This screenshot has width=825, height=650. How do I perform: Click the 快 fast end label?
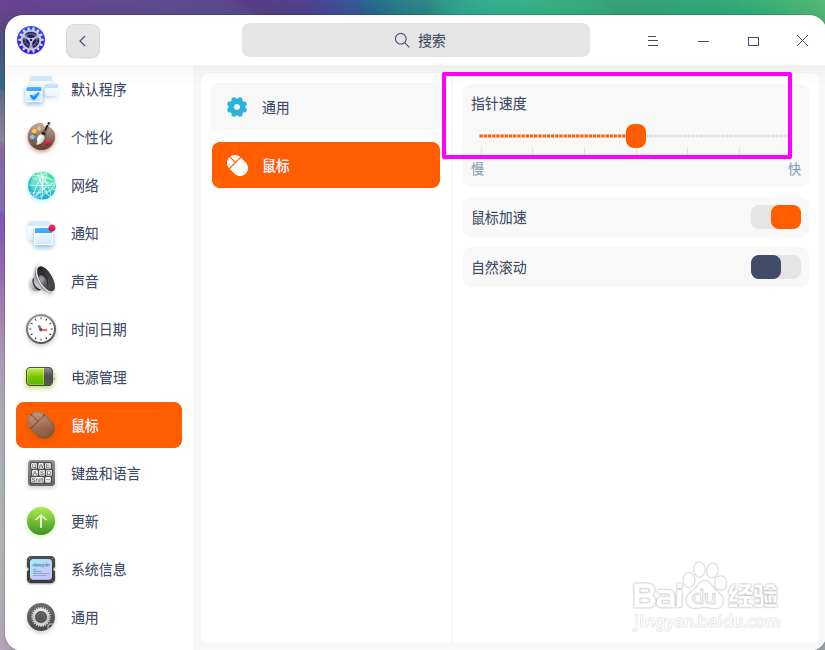tap(794, 169)
